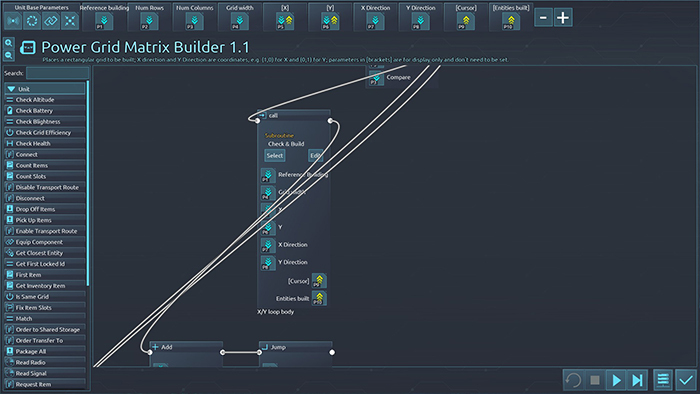
Task: Confirm changes with the checkmark button
Action: pyautogui.click(x=686, y=380)
